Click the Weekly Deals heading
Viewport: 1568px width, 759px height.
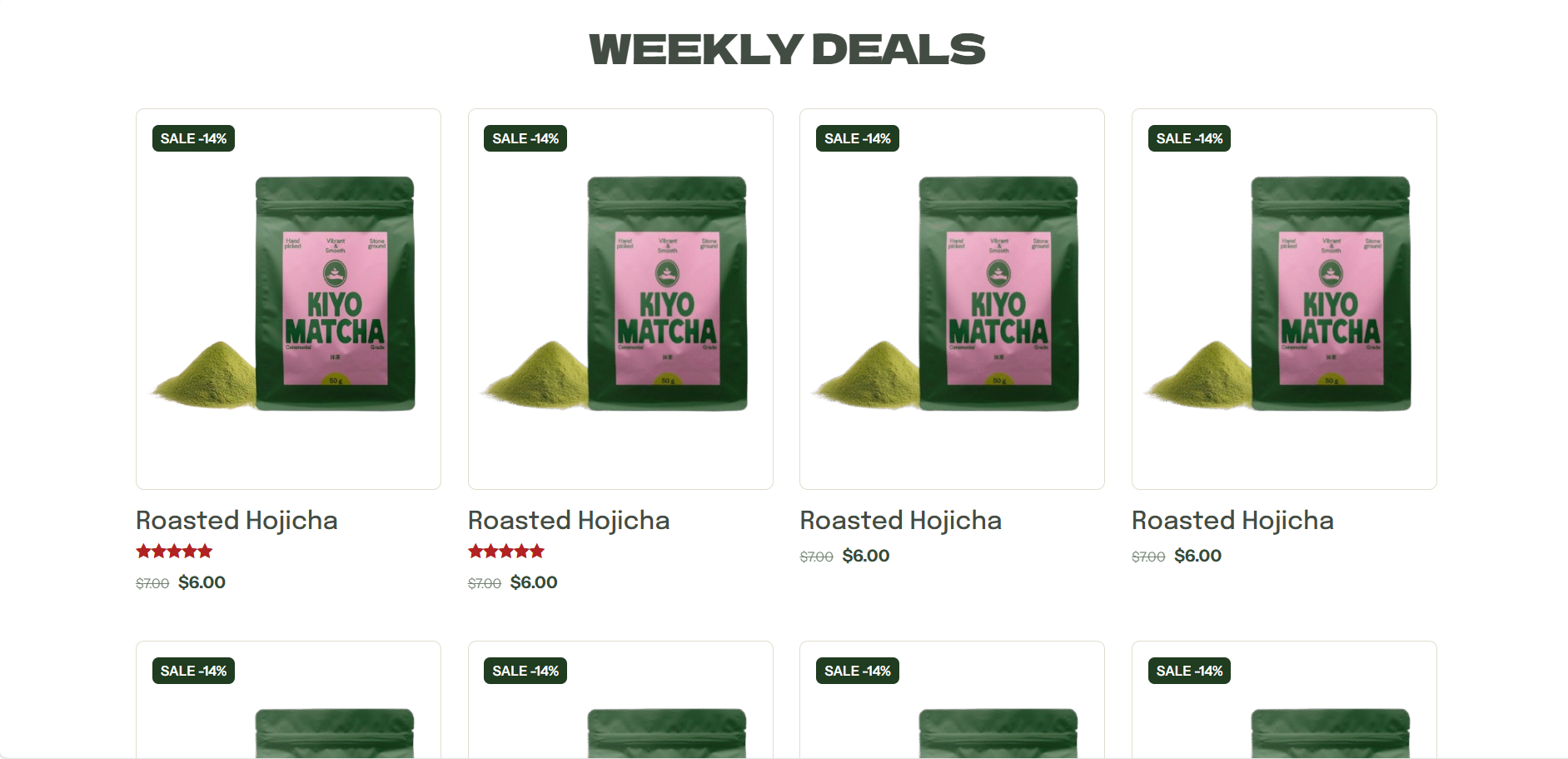787,49
